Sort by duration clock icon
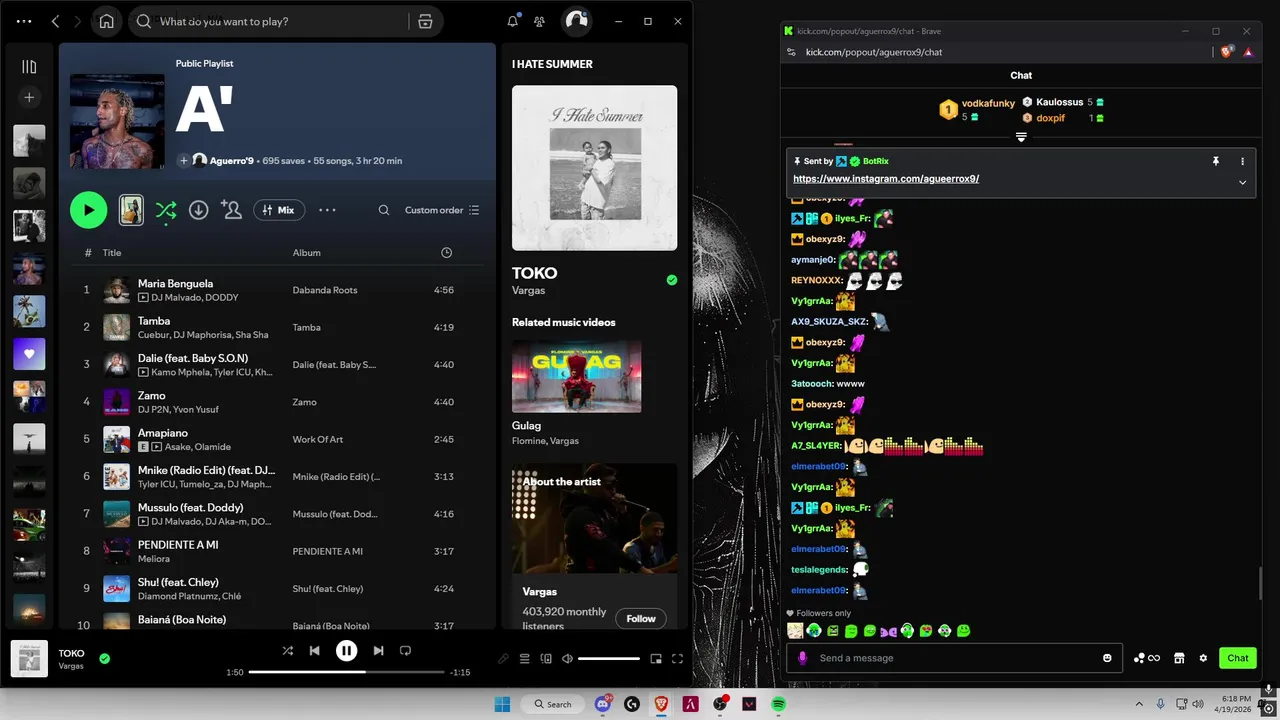The image size is (1280, 720). (446, 253)
